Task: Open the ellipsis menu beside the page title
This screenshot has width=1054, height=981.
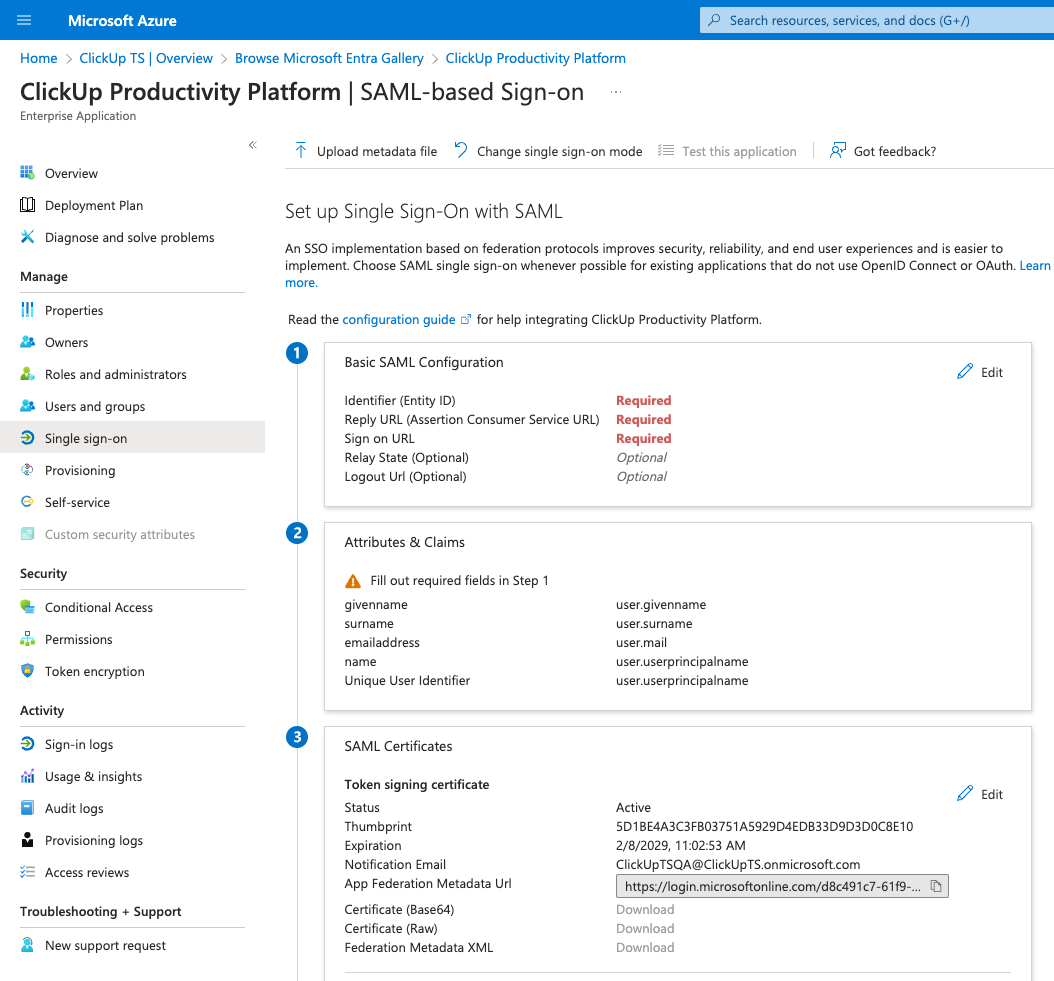Action: [x=615, y=90]
